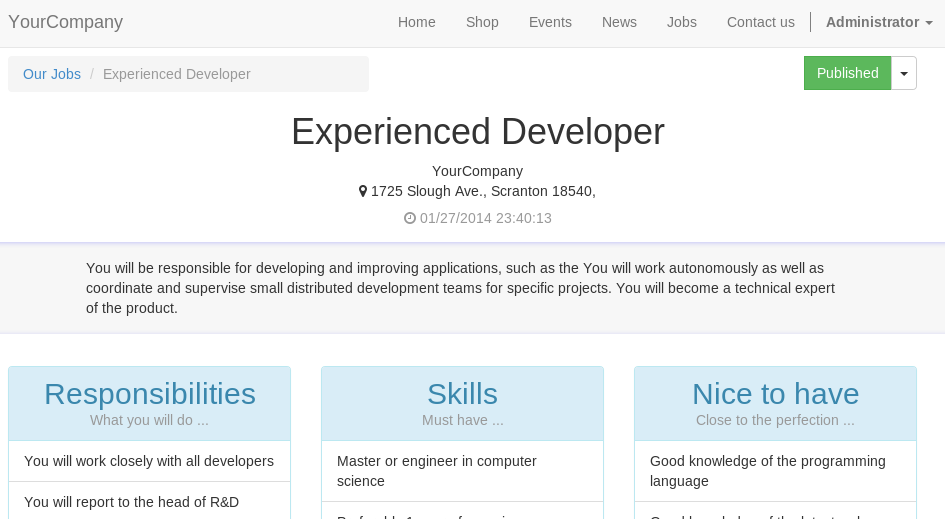
Task: Click the job description paragraph text
Action: (x=460, y=288)
